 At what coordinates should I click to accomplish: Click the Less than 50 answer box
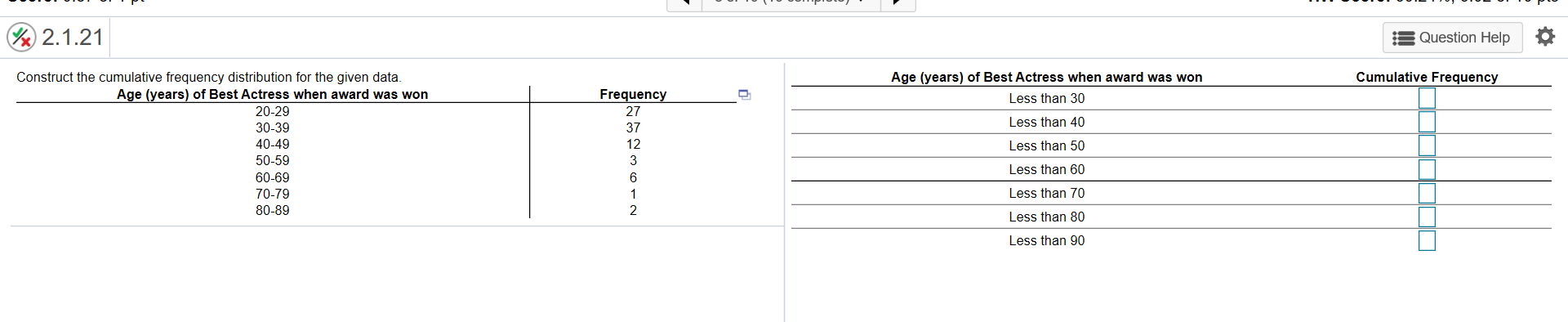[x=1427, y=145]
